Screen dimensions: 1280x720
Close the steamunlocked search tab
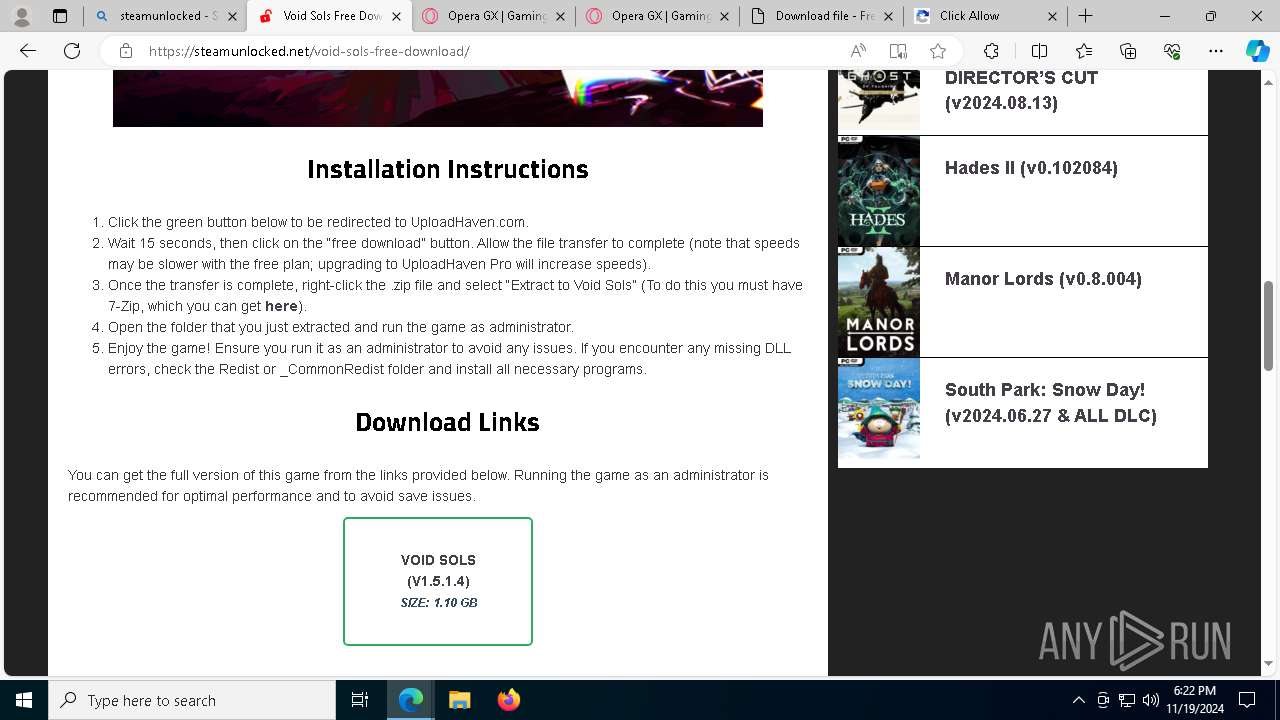(x=232, y=16)
